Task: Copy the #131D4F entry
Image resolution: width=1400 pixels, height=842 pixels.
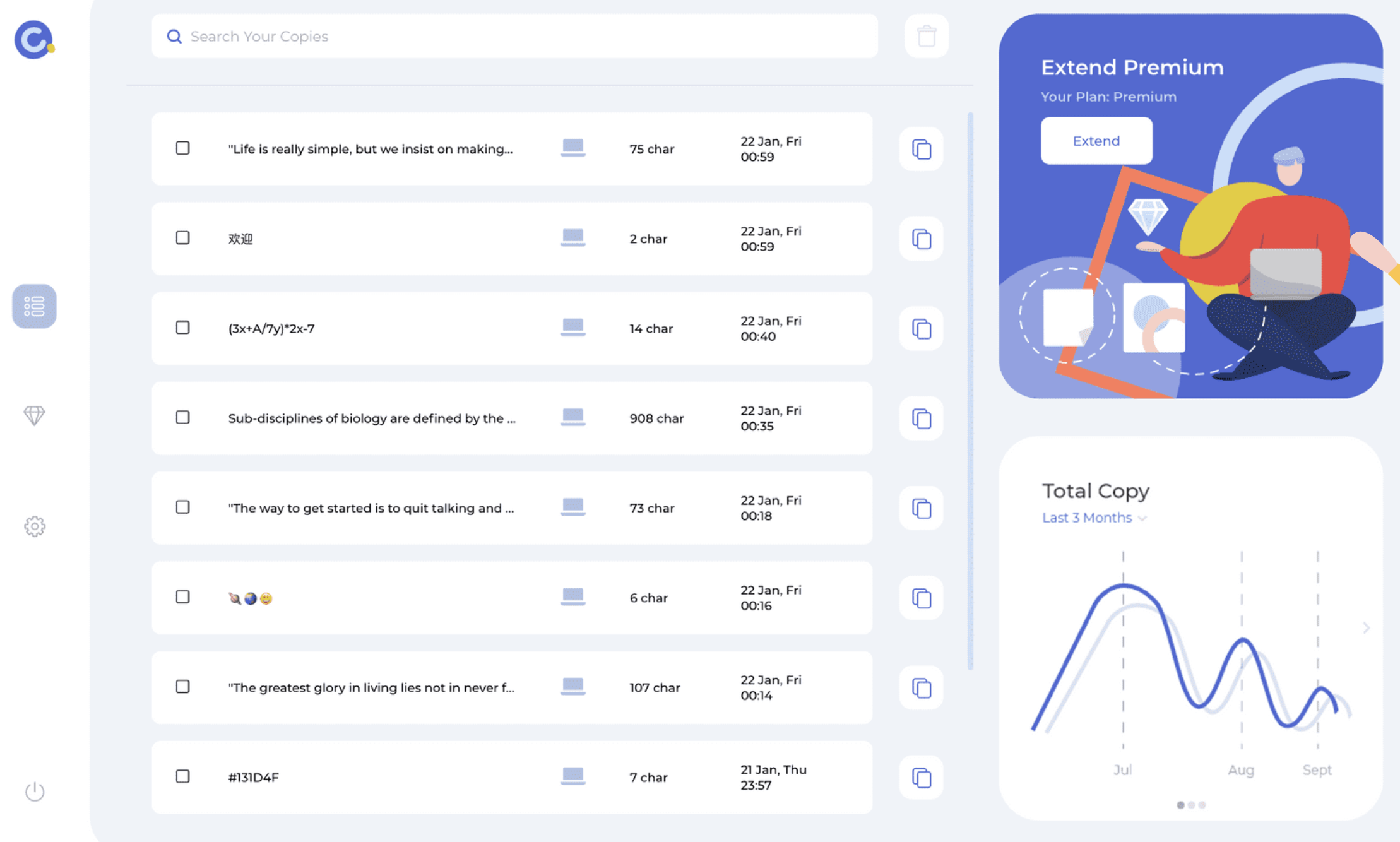Action: point(921,778)
